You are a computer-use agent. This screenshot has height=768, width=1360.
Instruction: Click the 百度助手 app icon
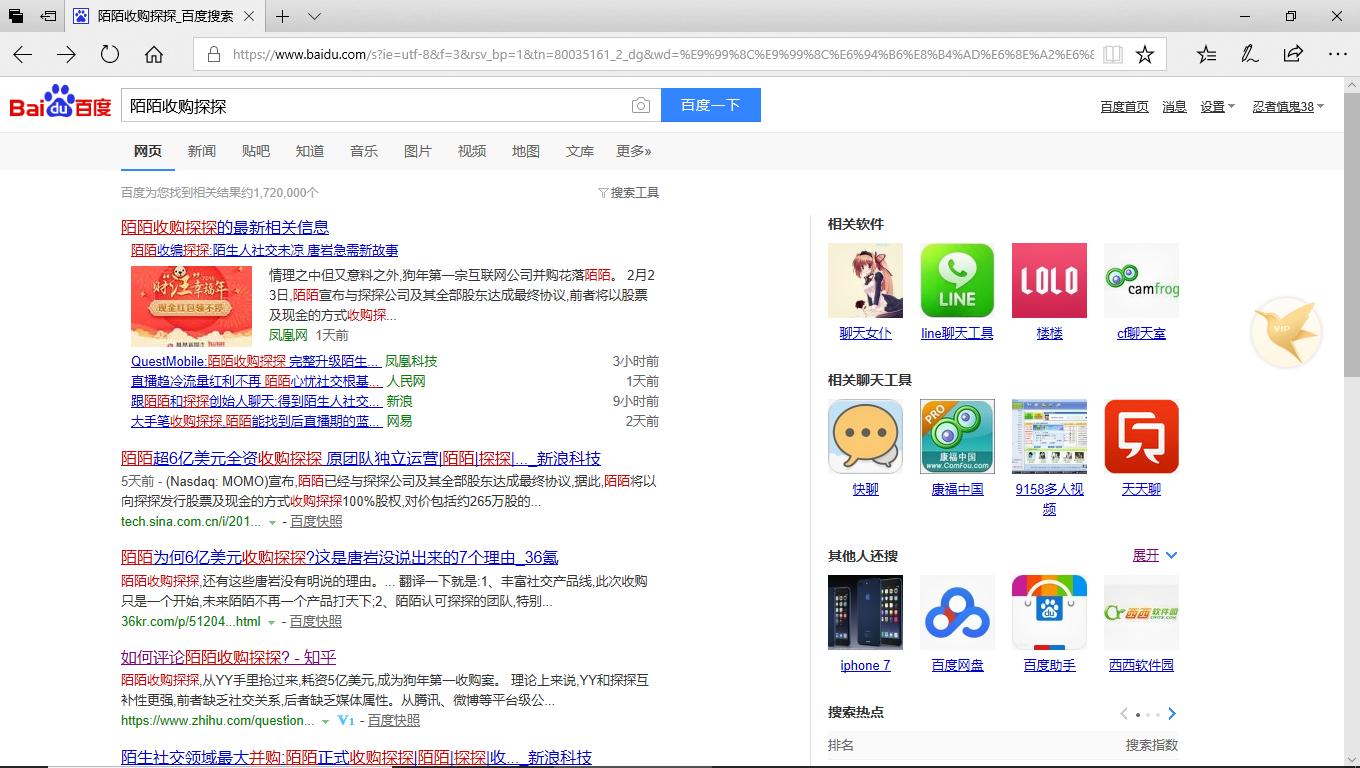tap(1049, 612)
